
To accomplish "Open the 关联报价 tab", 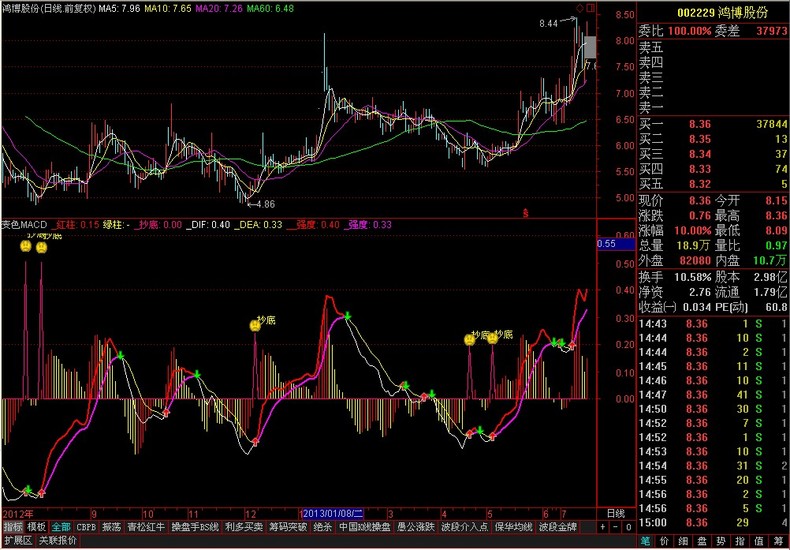I will click(58, 540).
